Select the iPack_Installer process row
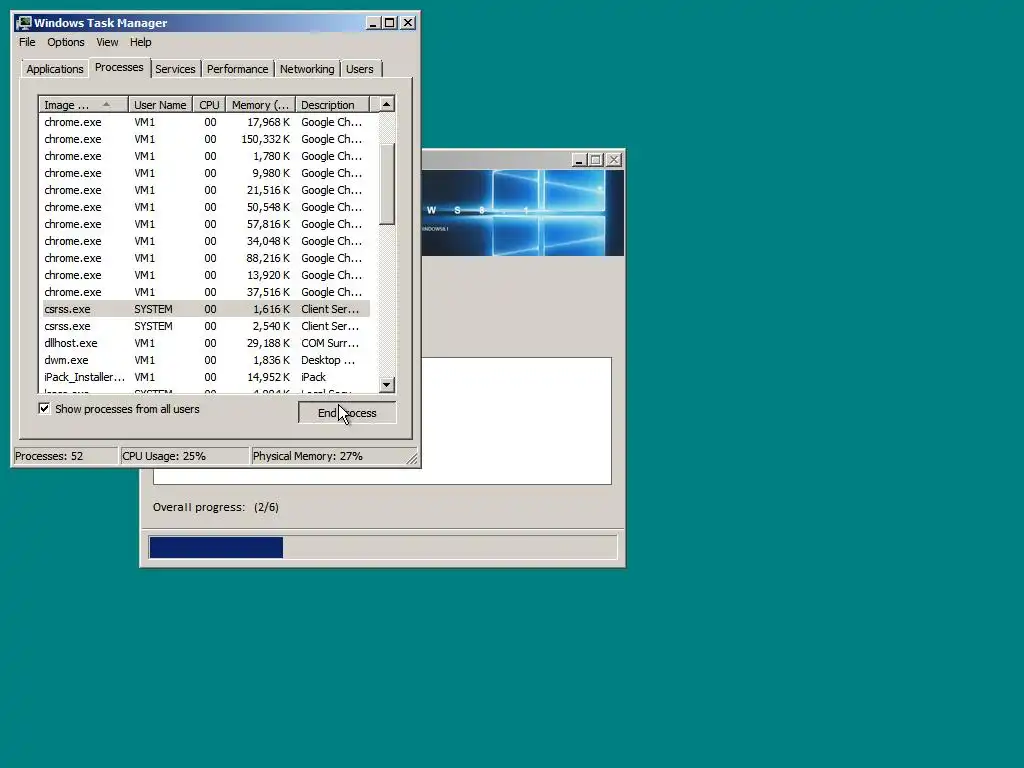 coord(206,377)
